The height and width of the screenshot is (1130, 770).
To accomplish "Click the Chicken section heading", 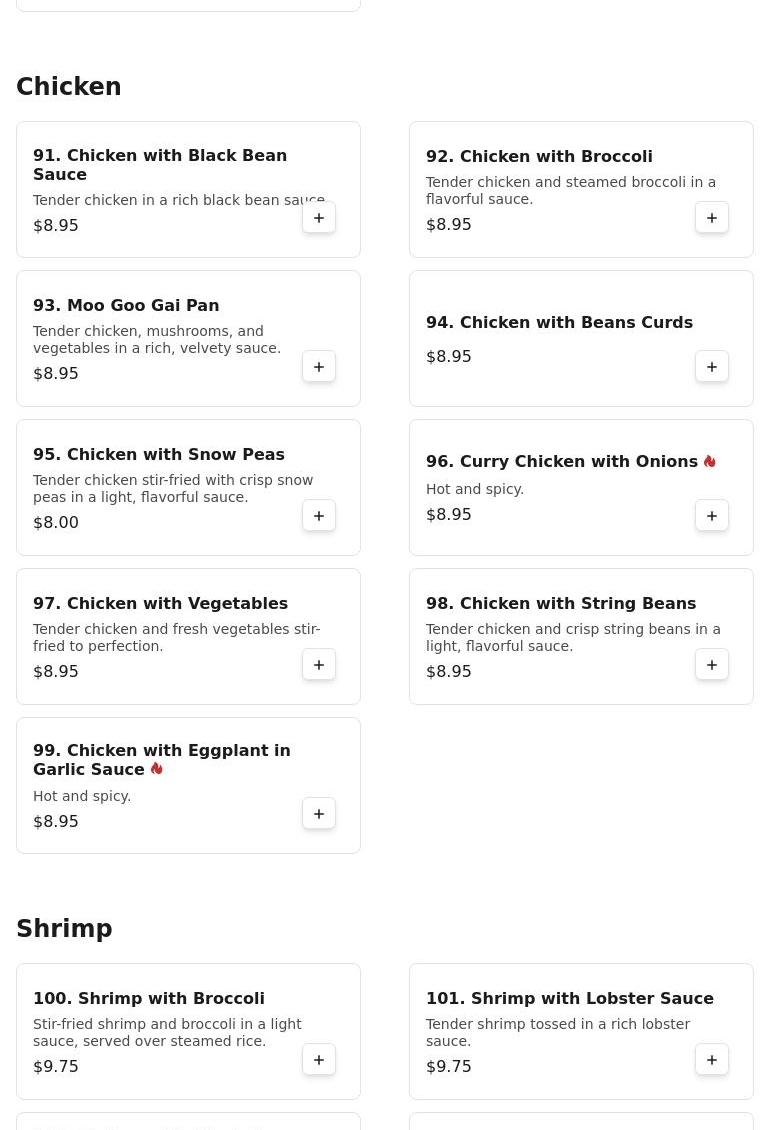I will point(69,87).
